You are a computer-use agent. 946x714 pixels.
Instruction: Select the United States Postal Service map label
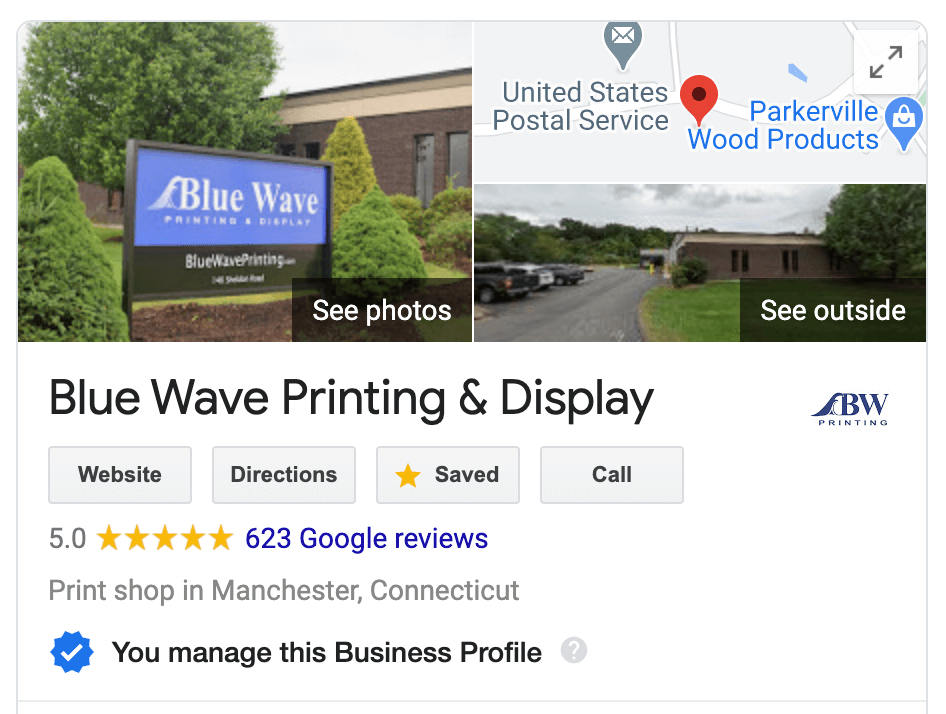pyautogui.click(x=581, y=106)
